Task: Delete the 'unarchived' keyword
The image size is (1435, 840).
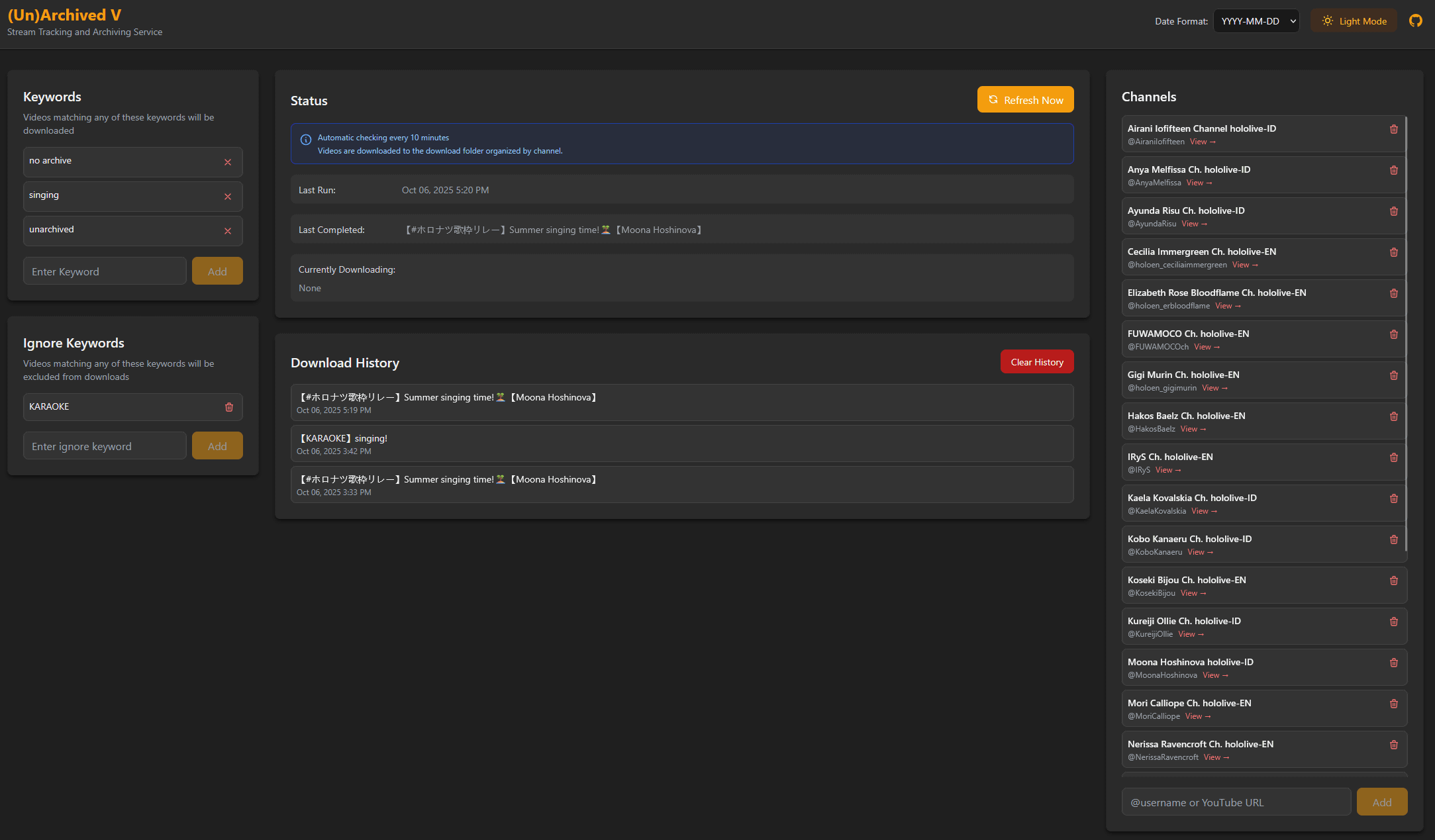Action: click(x=228, y=231)
